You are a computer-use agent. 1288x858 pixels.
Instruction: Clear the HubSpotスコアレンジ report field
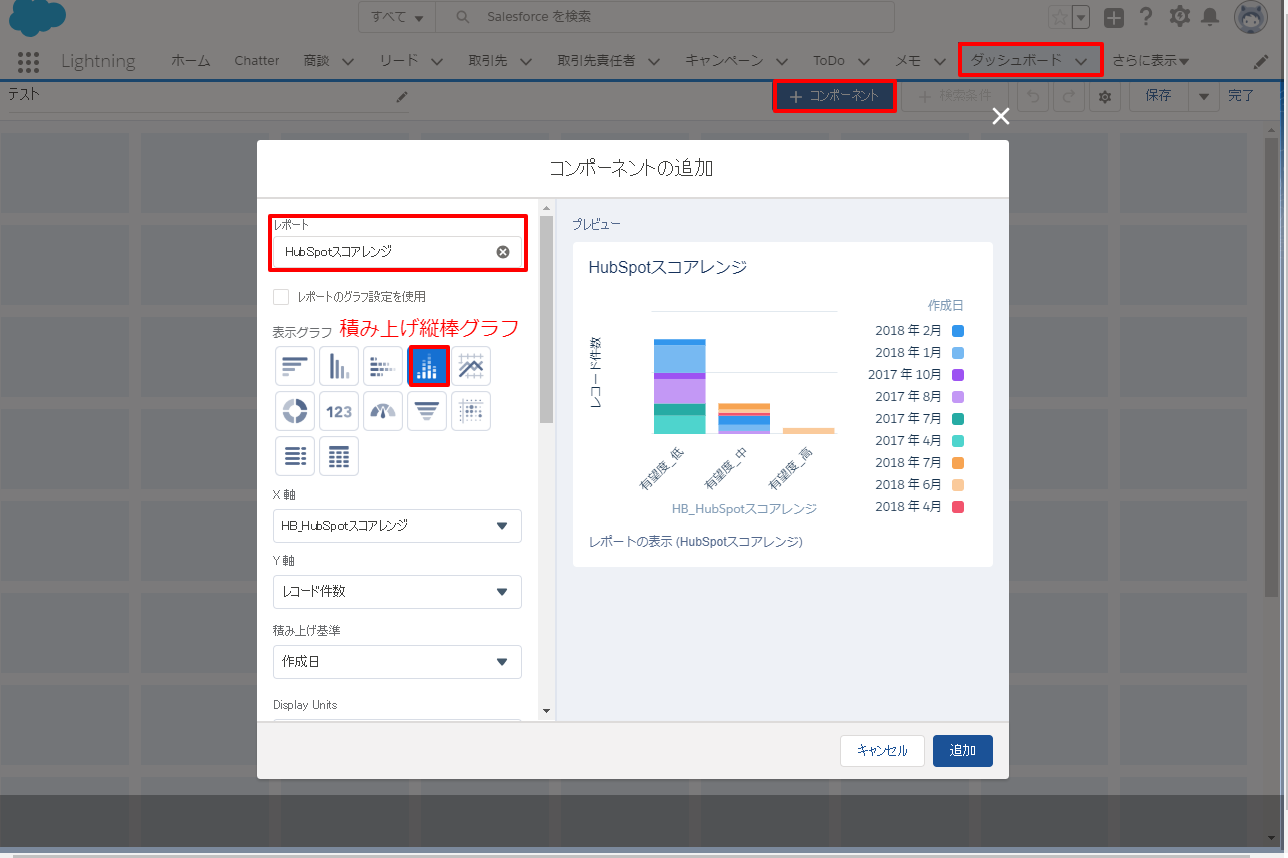coord(503,252)
